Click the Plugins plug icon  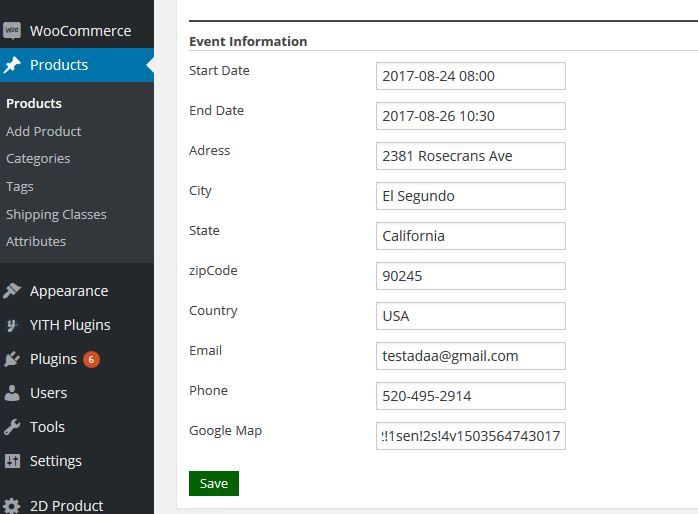[x=12, y=359]
